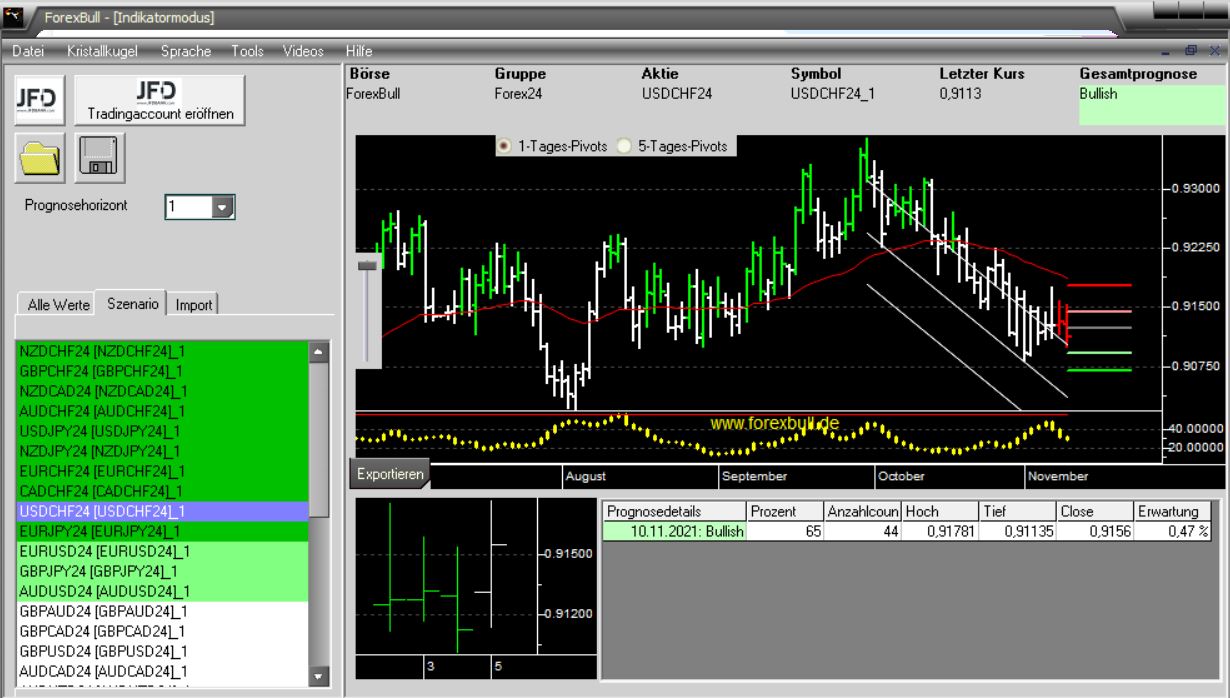Viewport: 1230px width, 698px height.
Task: Select AUDUSD24 [AUDUSD24]_1 in list
Action: point(163,591)
